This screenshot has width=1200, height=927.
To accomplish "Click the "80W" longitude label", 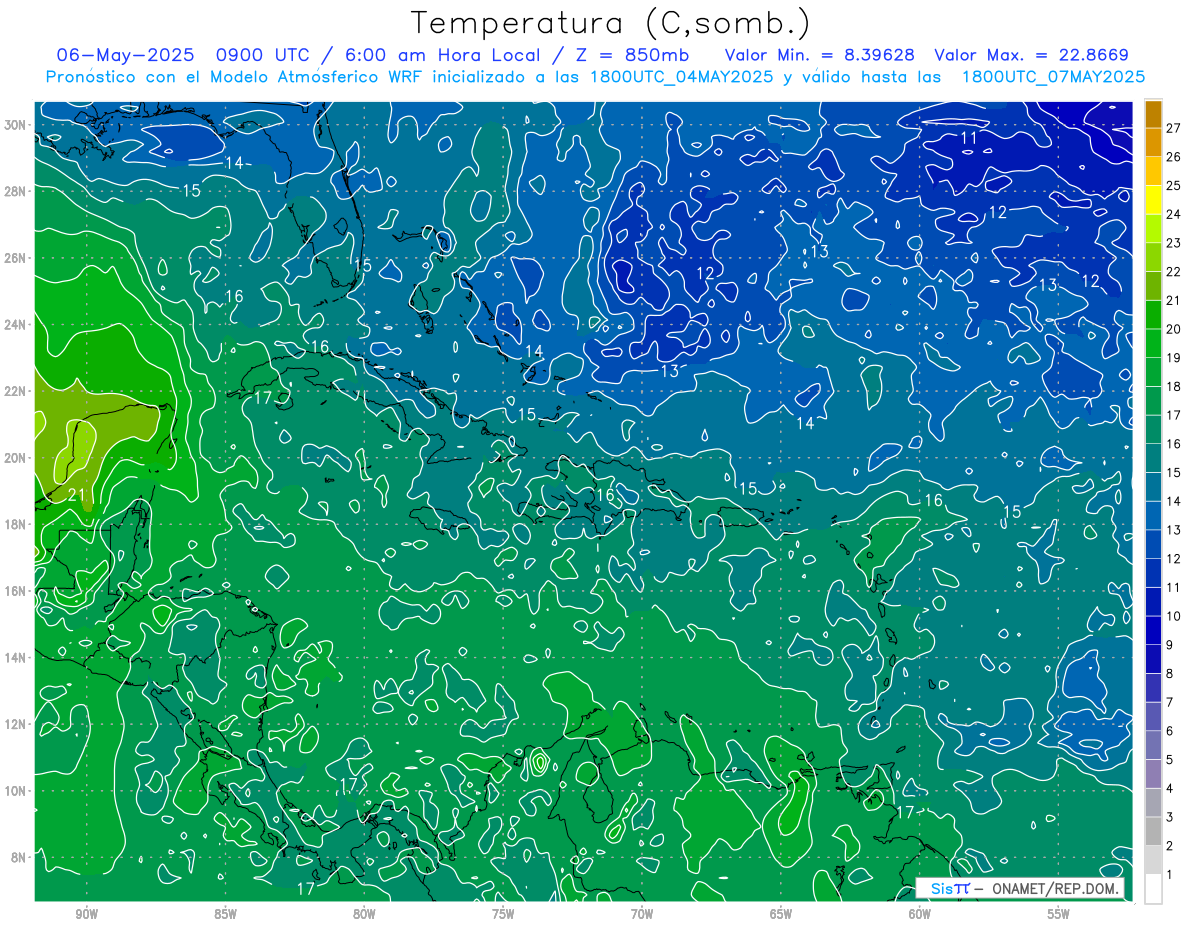I will 364,914.
